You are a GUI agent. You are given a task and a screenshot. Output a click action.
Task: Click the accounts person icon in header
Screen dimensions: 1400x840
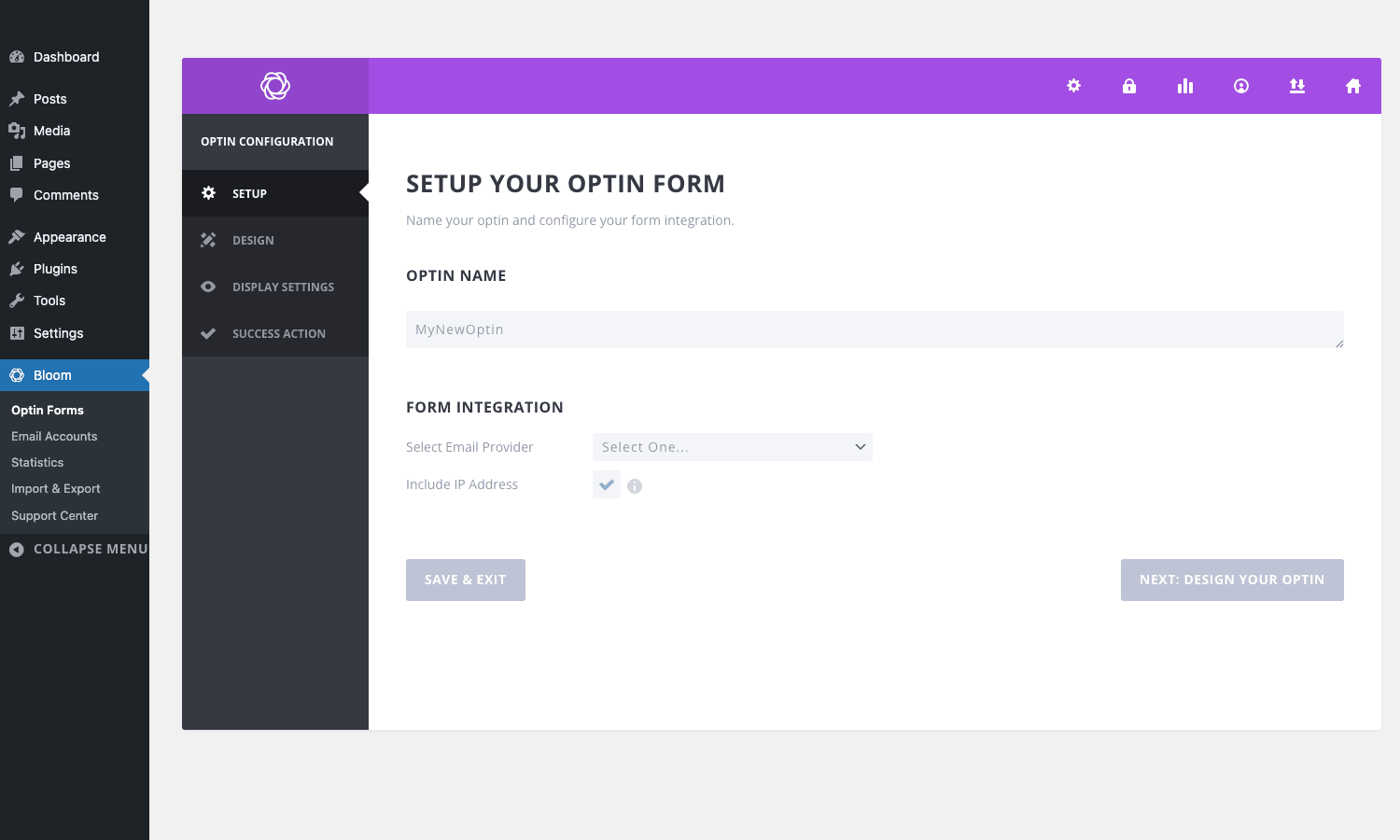(1241, 86)
